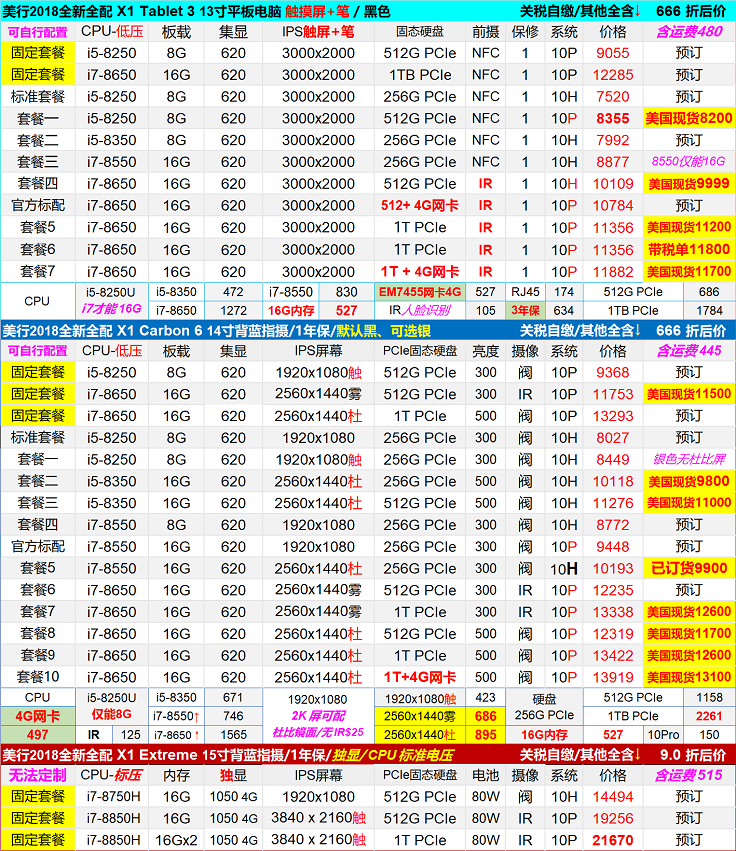Click the 1565 CPU upgrade value
This screenshot has width=736, height=851.
point(233,735)
